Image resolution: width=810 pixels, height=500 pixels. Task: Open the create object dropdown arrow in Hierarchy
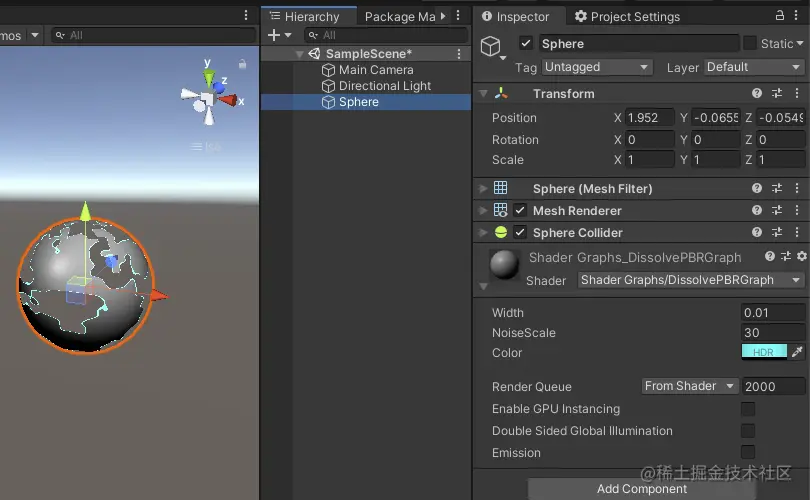click(x=288, y=35)
